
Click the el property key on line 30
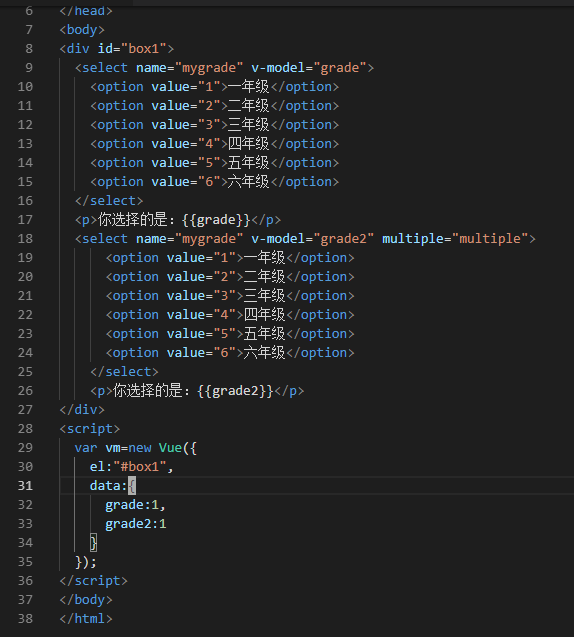pyautogui.click(x=97, y=467)
